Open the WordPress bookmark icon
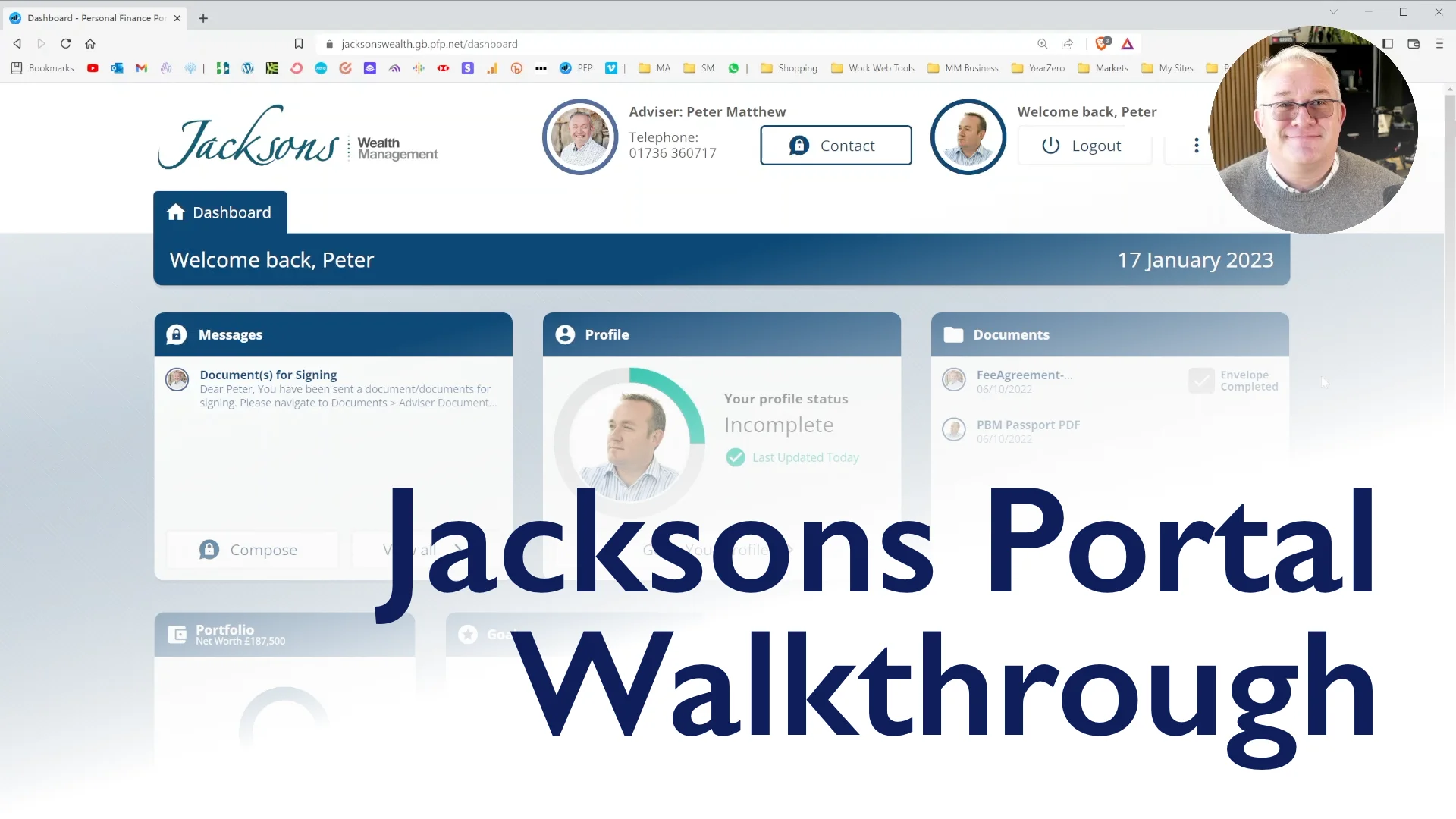 [x=247, y=68]
